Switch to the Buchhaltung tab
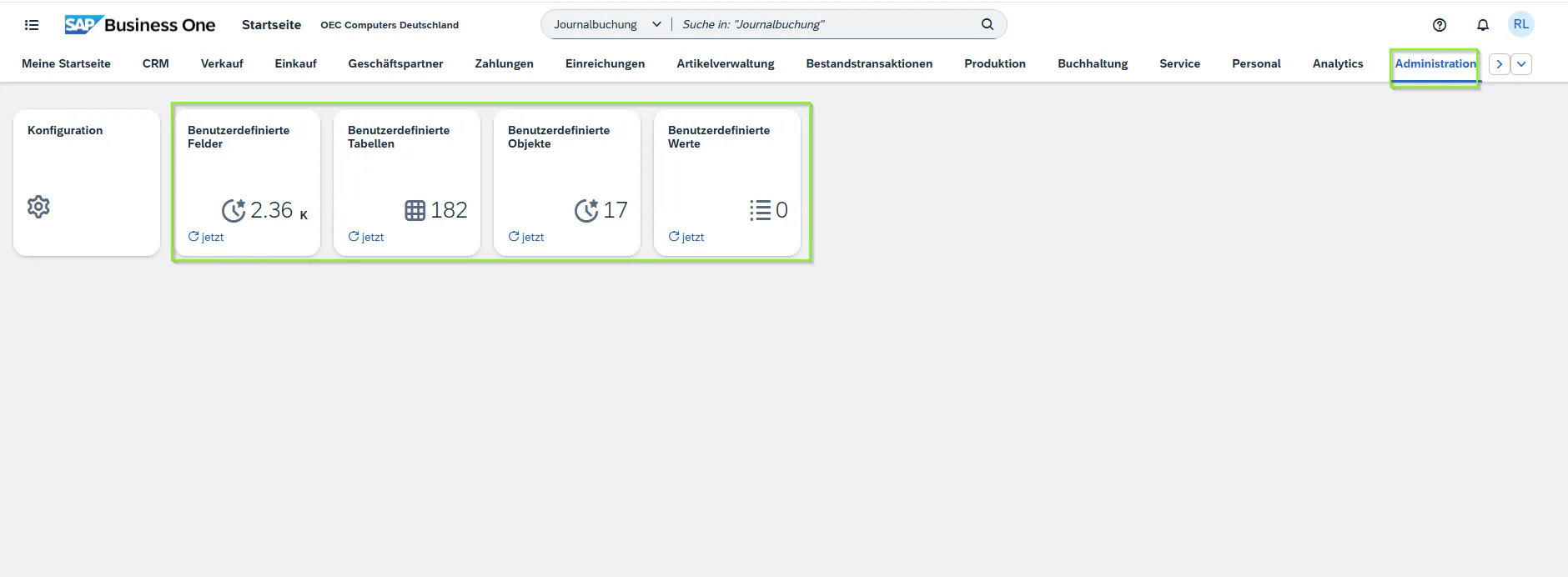Screen dimensions: 1568x577 coord(1093,63)
